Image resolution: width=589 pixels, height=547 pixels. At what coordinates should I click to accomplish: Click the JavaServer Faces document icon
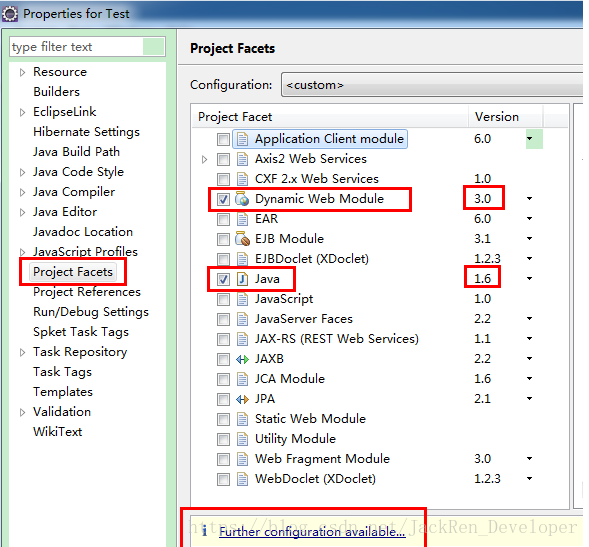click(242, 319)
